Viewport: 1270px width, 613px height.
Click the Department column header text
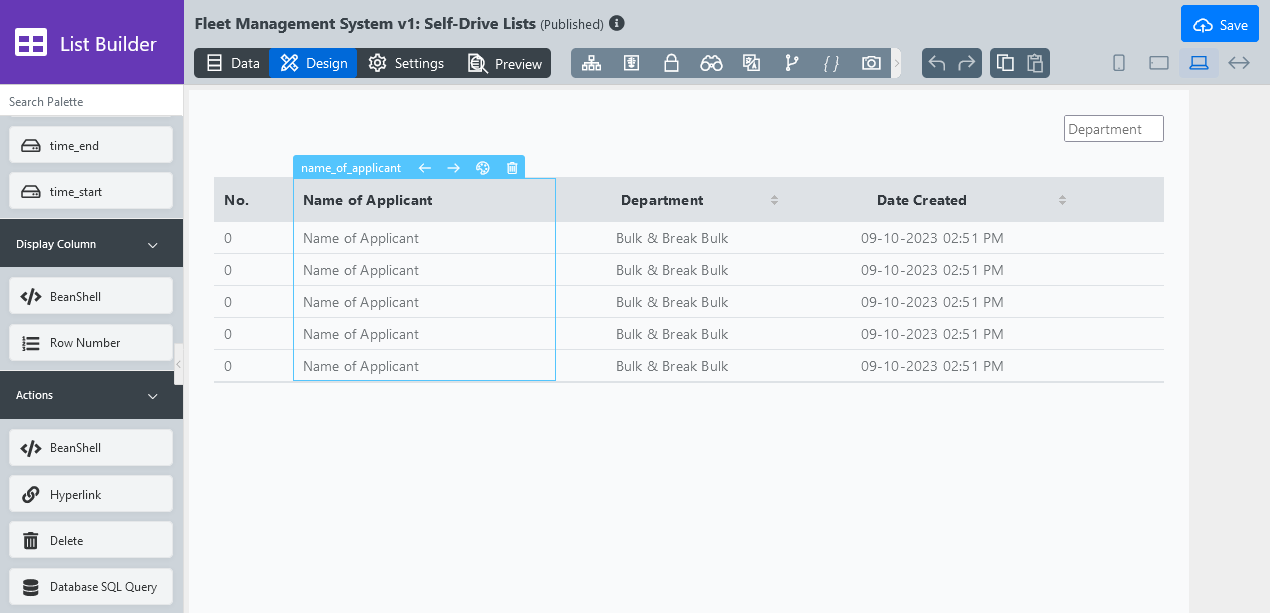coord(662,200)
